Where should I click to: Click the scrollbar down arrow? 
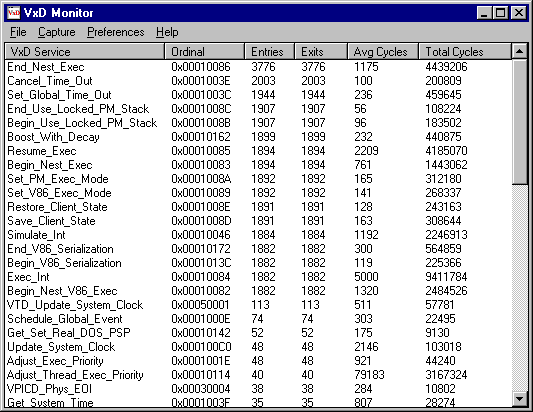tap(519, 399)
